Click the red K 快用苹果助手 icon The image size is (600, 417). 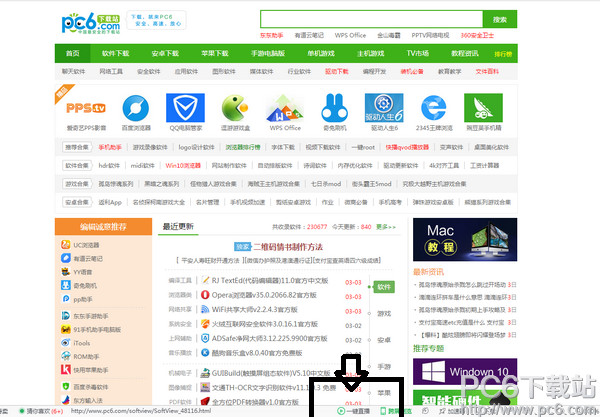65,370
